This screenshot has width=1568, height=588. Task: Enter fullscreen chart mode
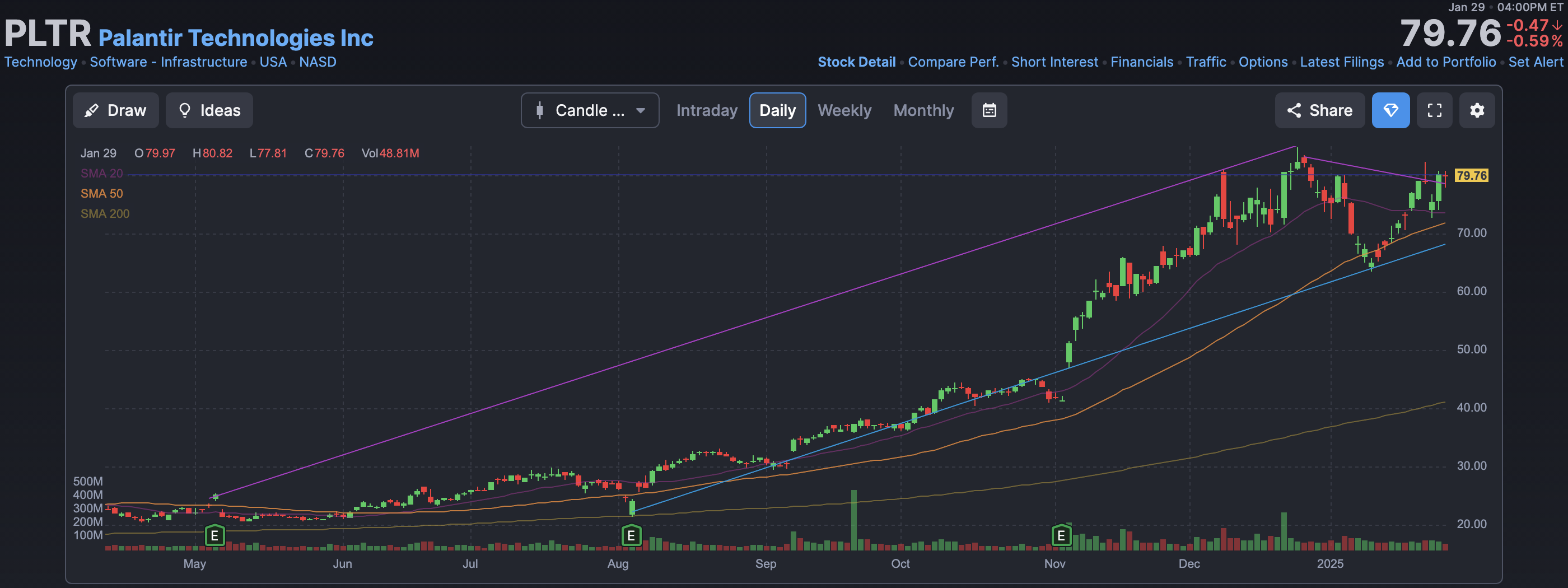pyautogui.click(x=1434, y=110)
